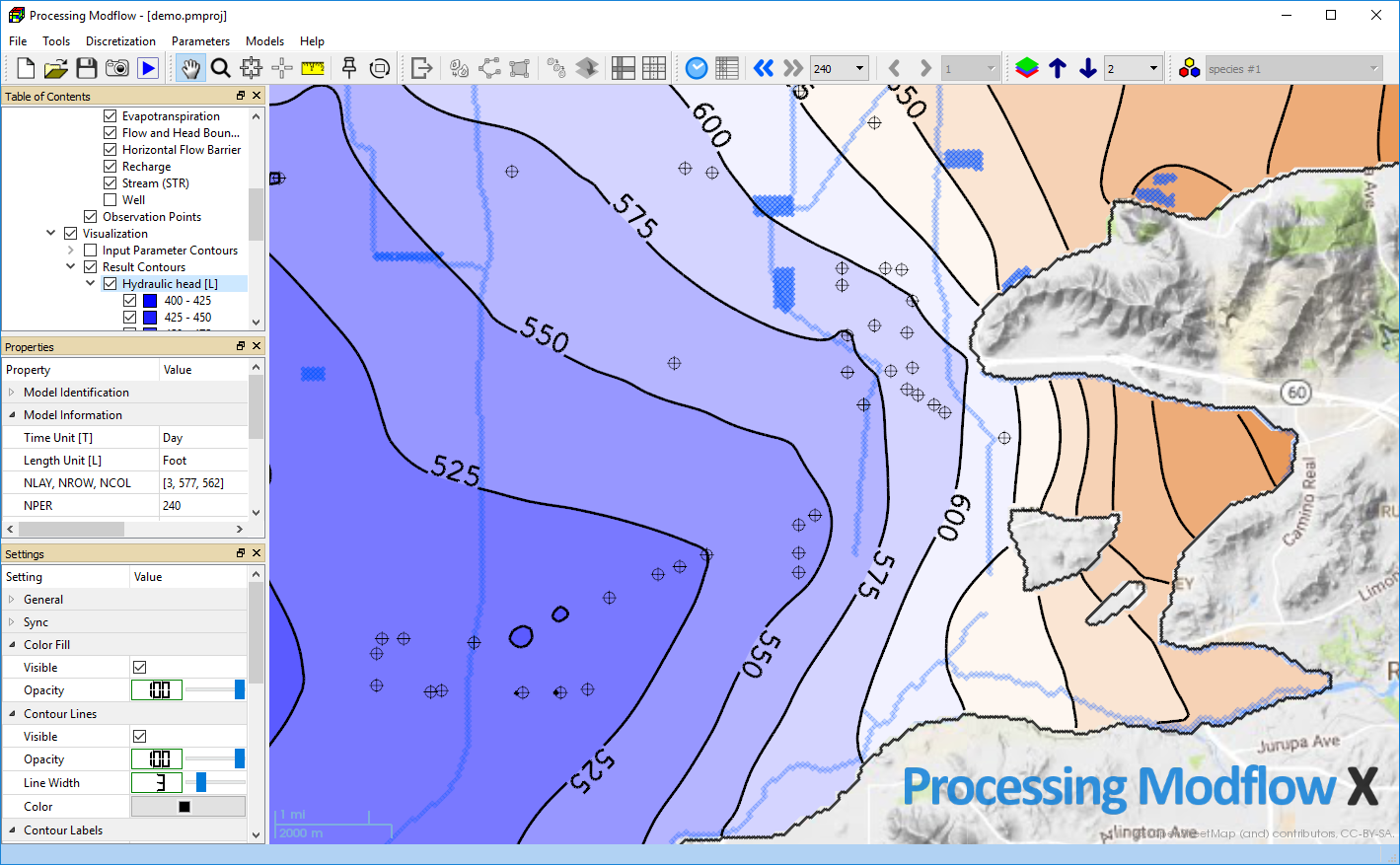The height and width of the screenshot is (865, 1400).
Task: Click the Properties panel horizontal scrollbar
Action: tap(127, 530)
